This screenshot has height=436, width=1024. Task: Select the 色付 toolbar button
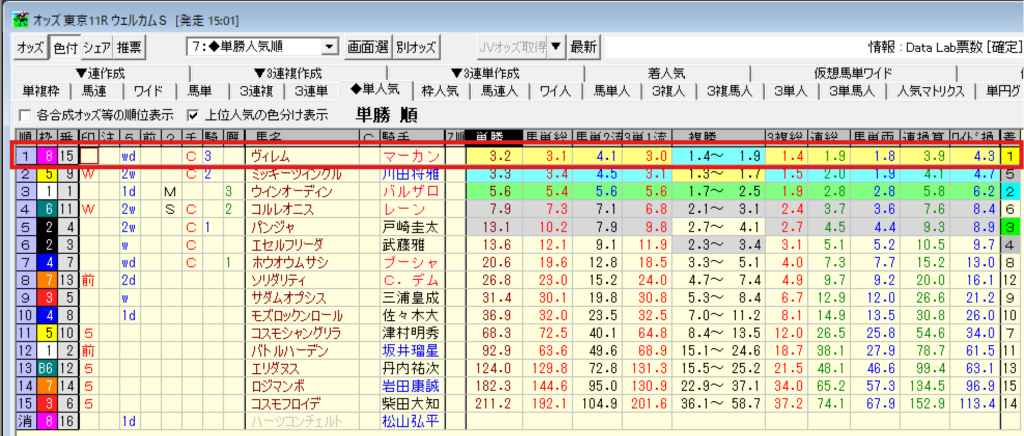[x=64, y=47]
